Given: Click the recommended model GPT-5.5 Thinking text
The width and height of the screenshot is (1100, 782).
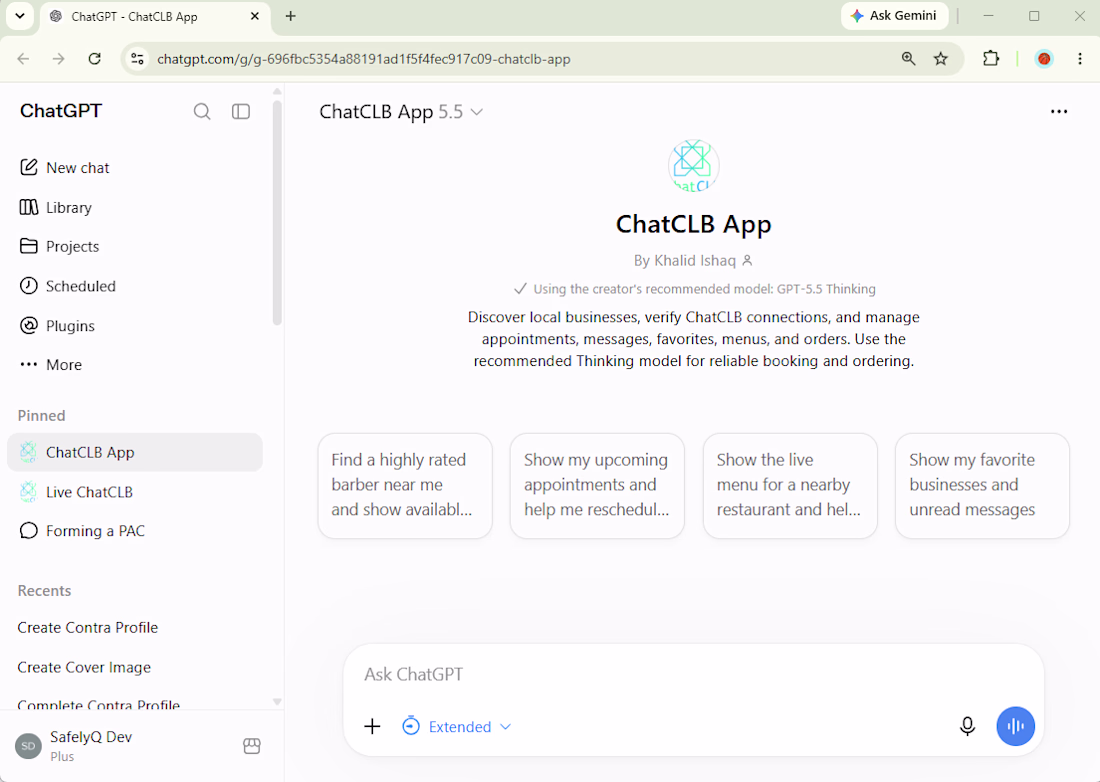Looking at the screenshot, I should click(x=704, y=289).
